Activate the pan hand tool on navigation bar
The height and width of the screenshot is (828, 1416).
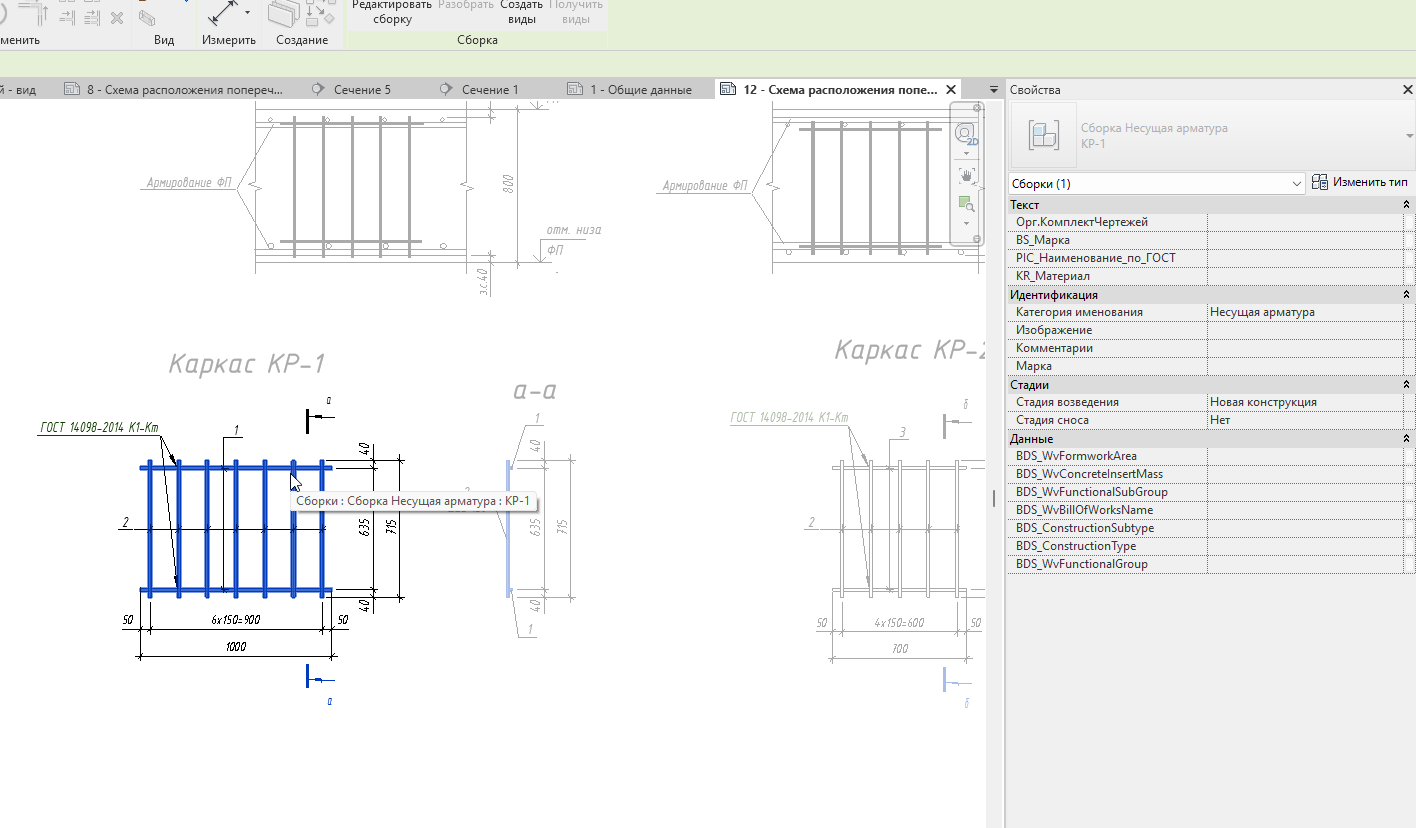965,175
